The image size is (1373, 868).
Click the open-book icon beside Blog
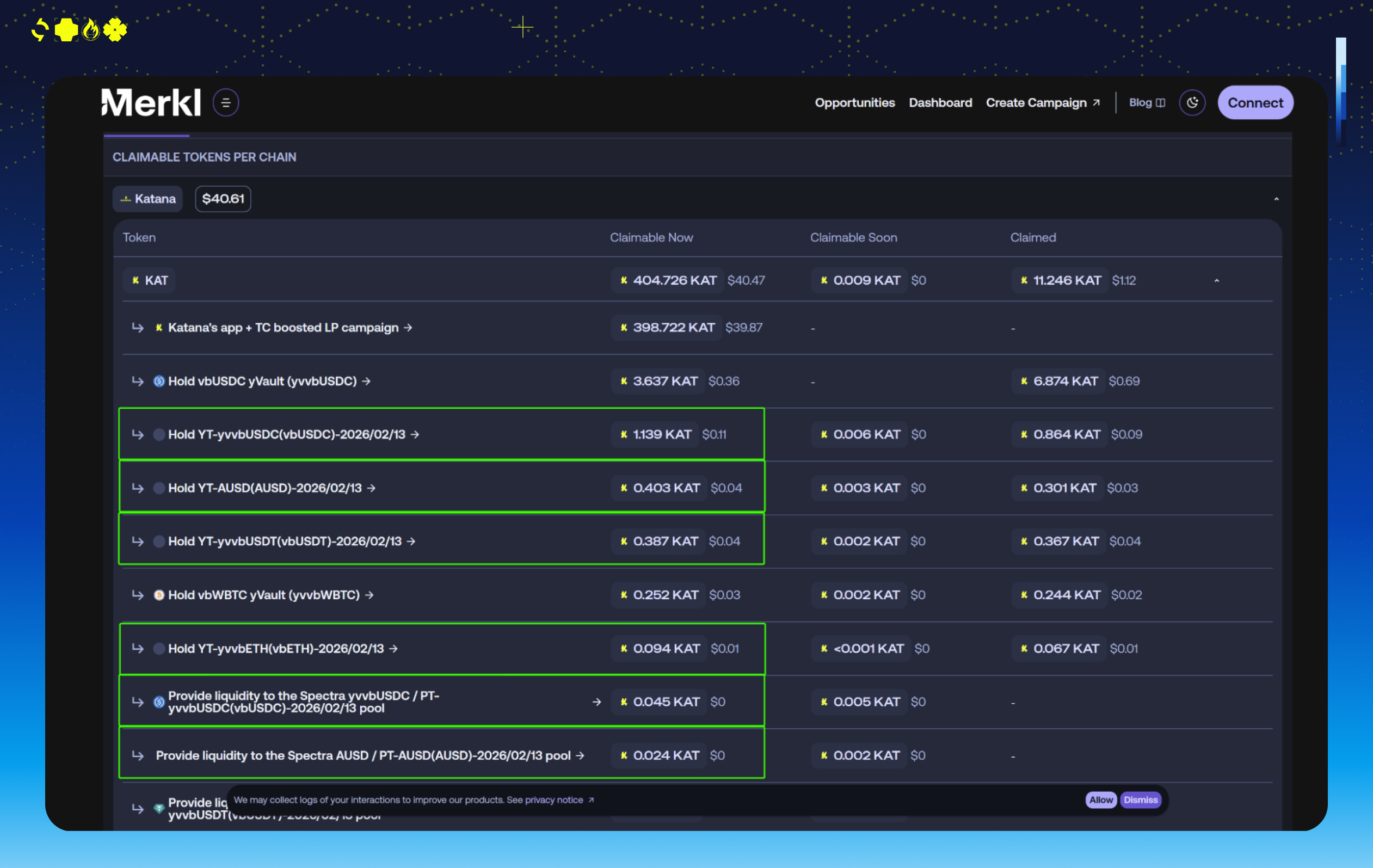[x=1160, y=103]
